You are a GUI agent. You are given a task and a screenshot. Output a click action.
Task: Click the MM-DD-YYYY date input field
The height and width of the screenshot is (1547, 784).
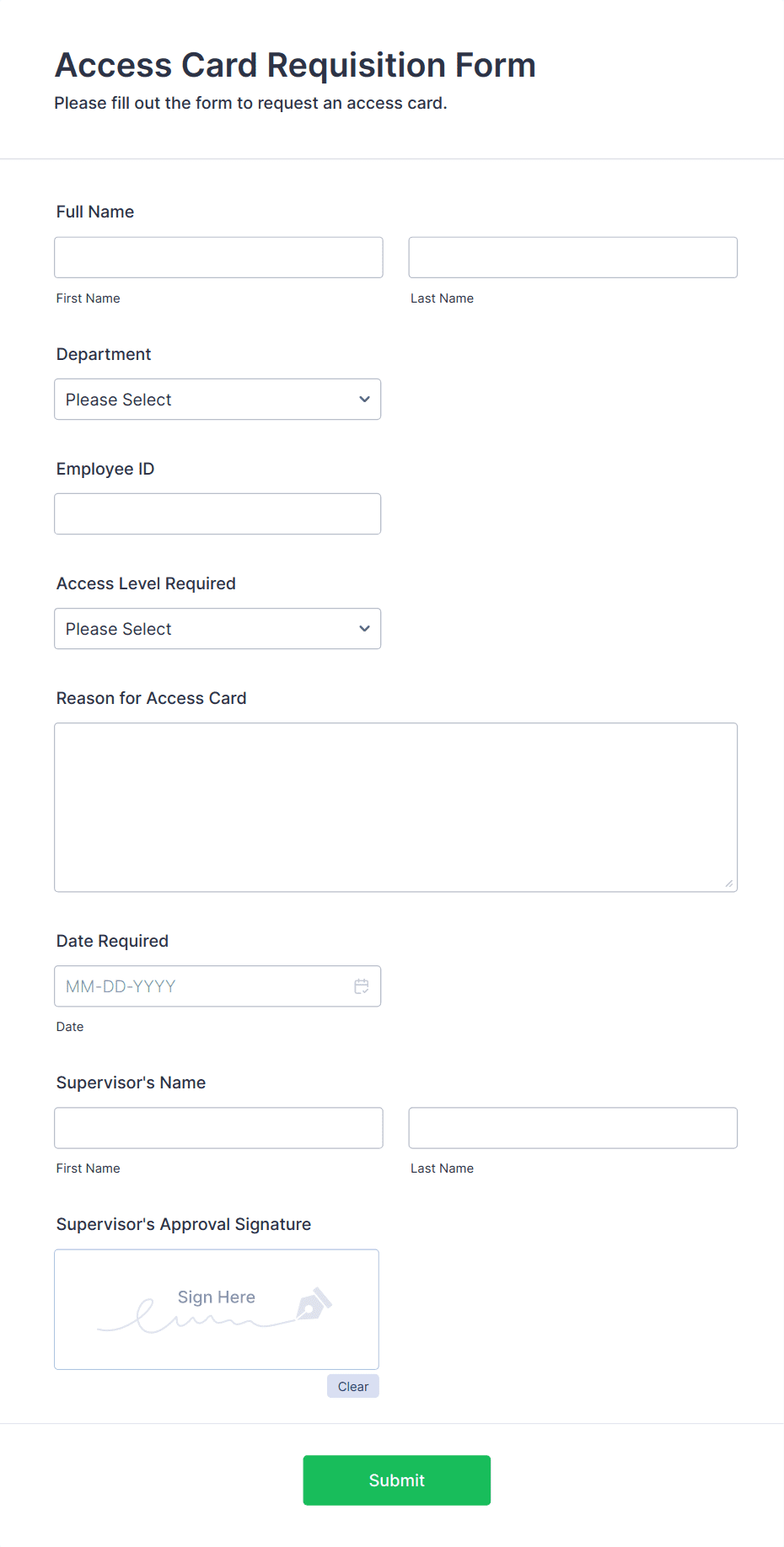[202, 986]
